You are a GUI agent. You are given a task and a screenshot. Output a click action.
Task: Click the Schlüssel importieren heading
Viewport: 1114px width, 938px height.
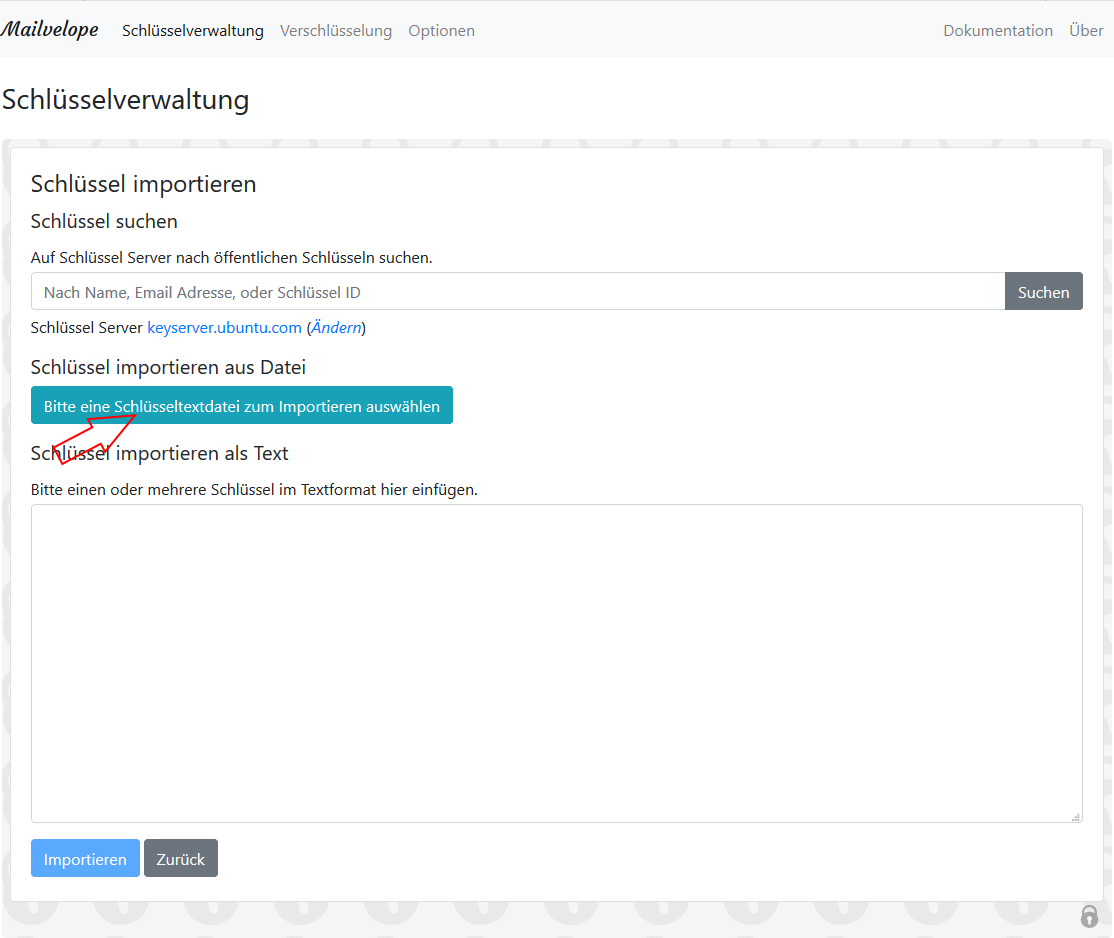click(x=143, y=184)
